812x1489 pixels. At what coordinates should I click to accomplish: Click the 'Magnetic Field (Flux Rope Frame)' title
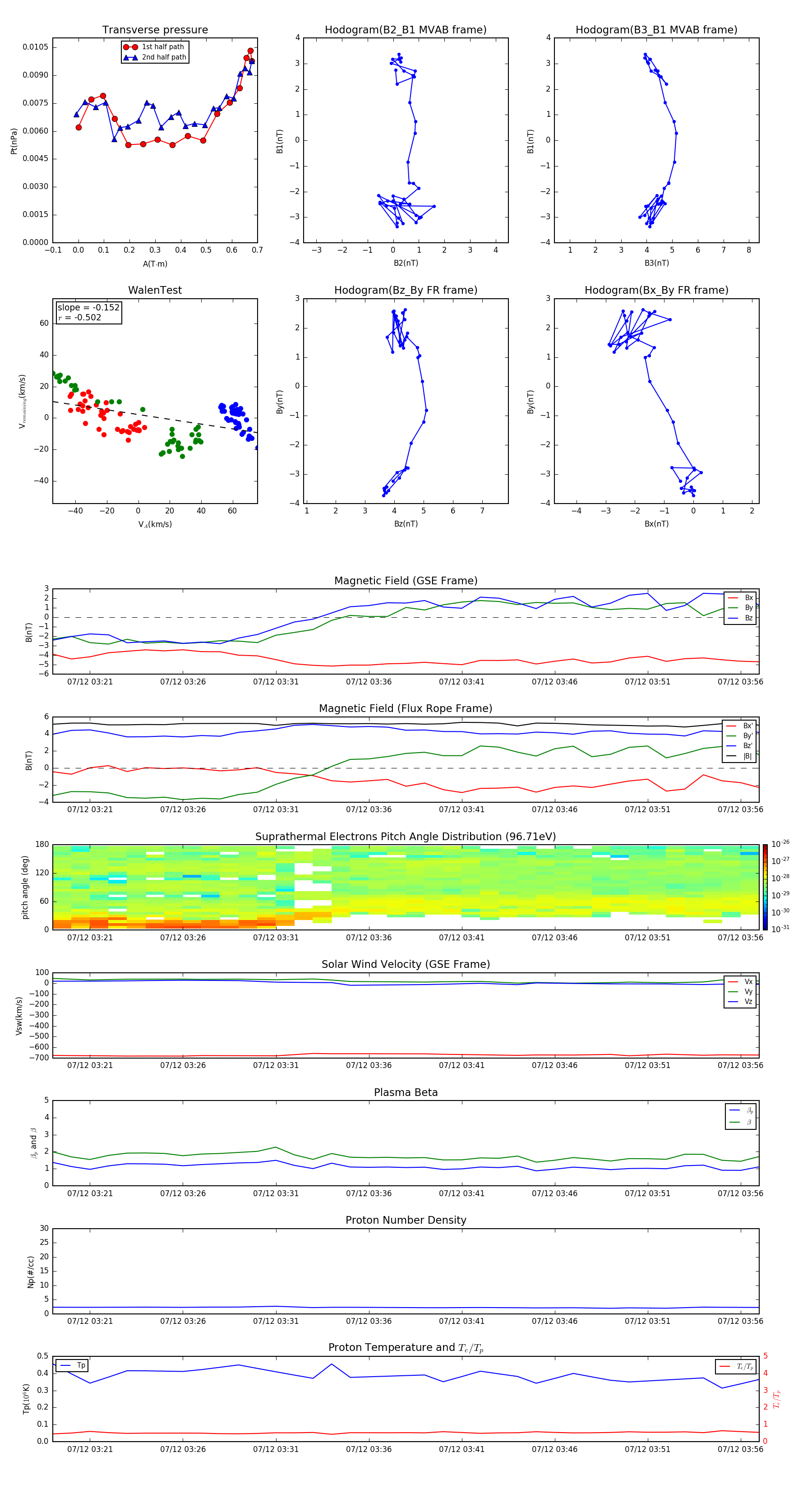(406, 708)
